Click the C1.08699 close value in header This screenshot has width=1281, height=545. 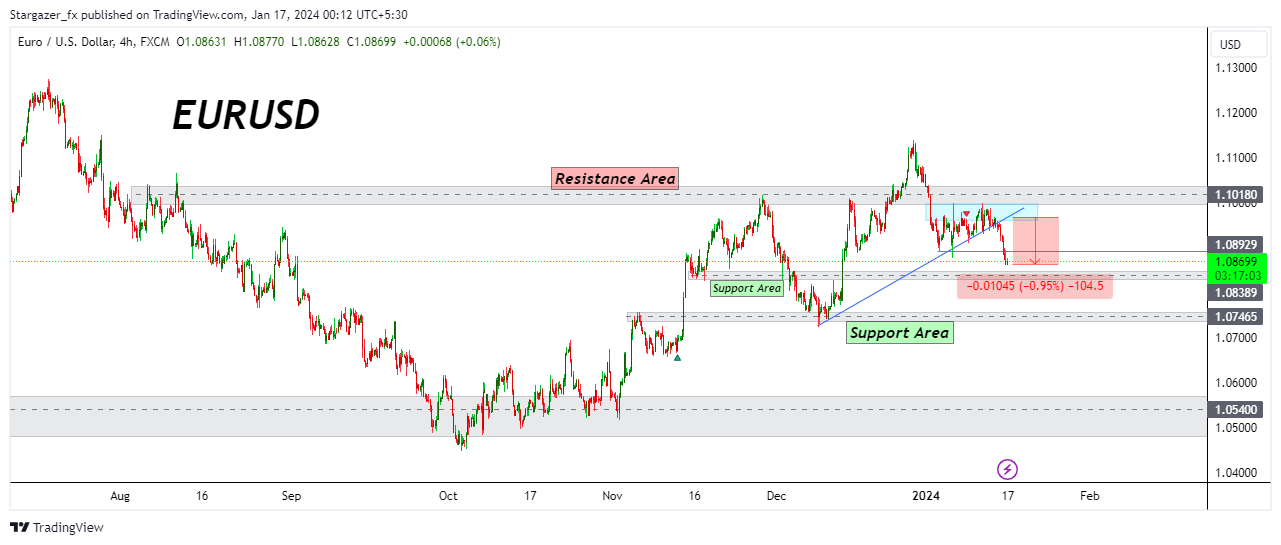click(x=373, y=42)
